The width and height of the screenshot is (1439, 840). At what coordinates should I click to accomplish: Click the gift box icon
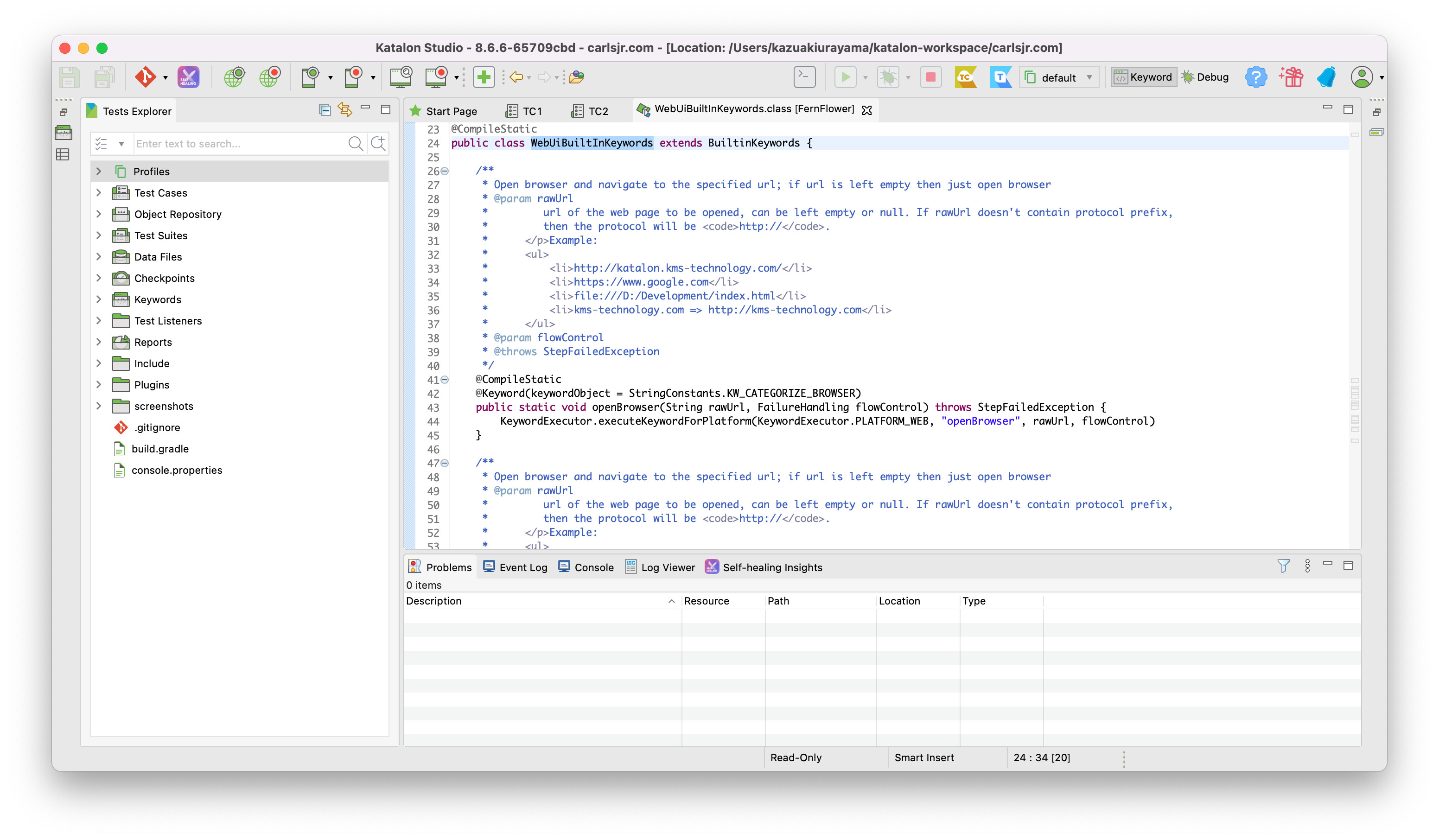(1291, 77)
